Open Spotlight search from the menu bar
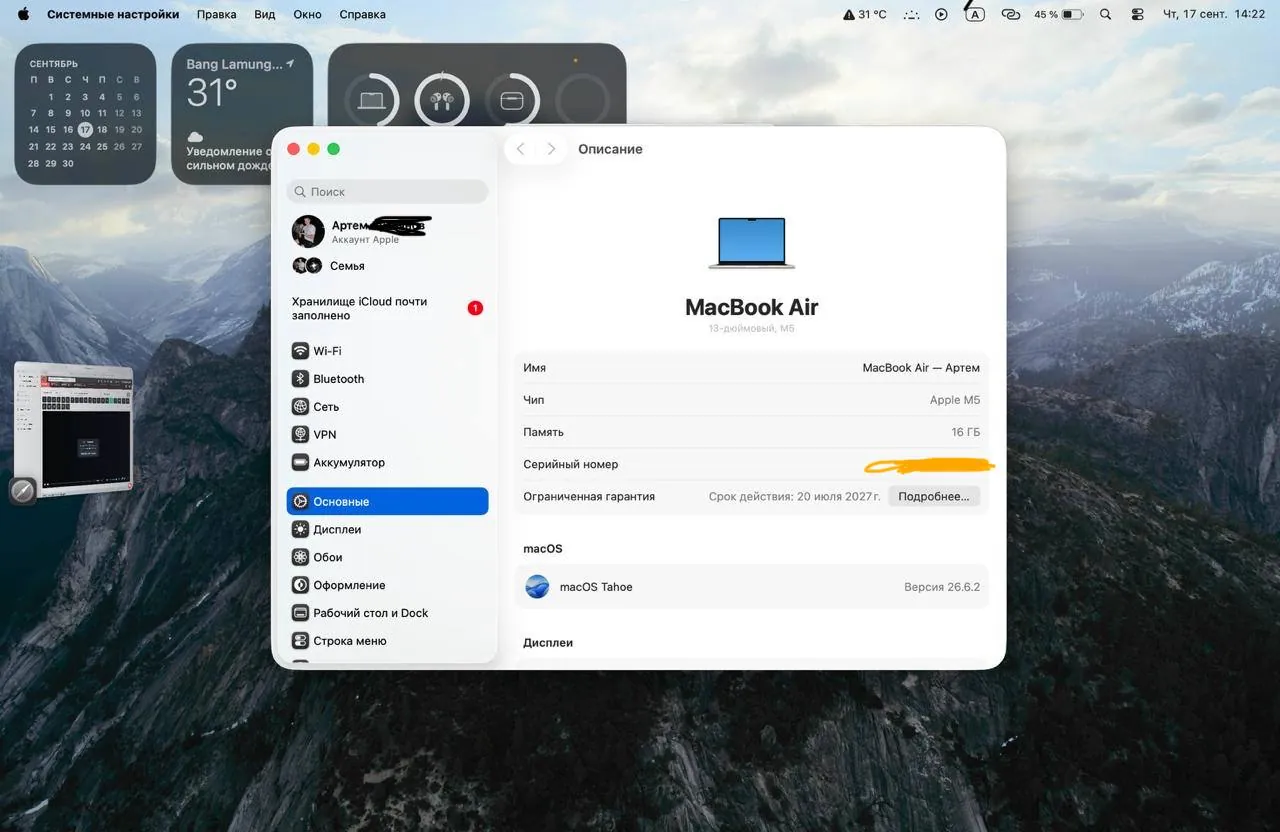Screen dimensions: 1280x832 1105,14
